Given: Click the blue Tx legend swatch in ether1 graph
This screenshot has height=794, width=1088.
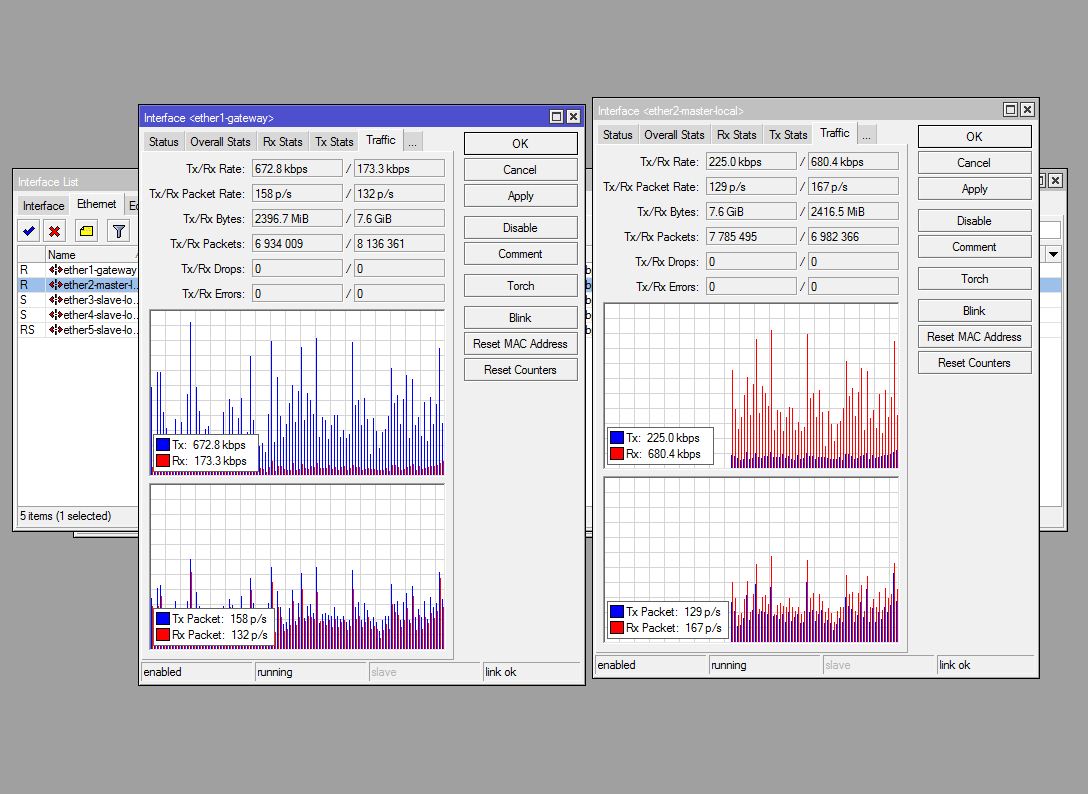Looking at the screenshot, I should coord(163,445).
